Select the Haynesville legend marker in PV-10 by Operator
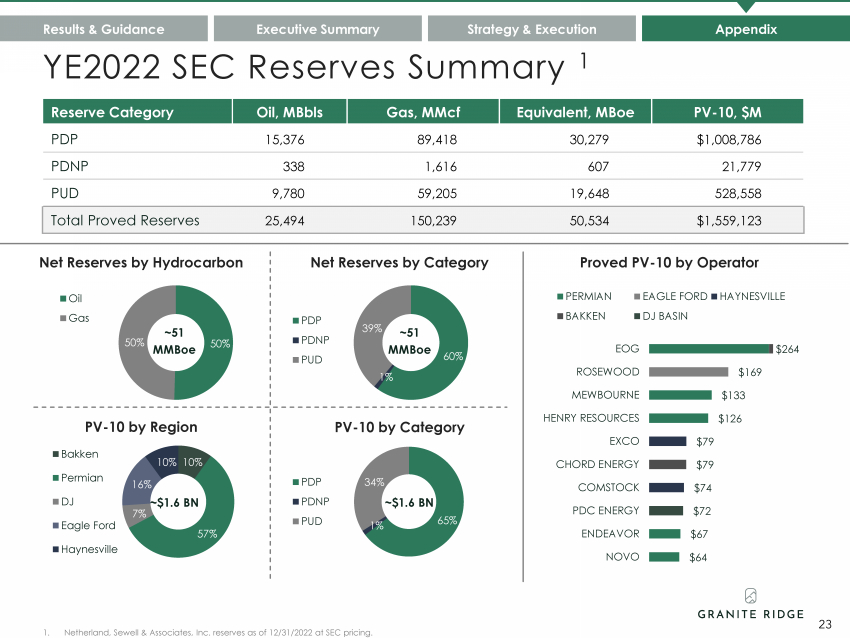The image size is (850, 638). [x=714, y=297]
